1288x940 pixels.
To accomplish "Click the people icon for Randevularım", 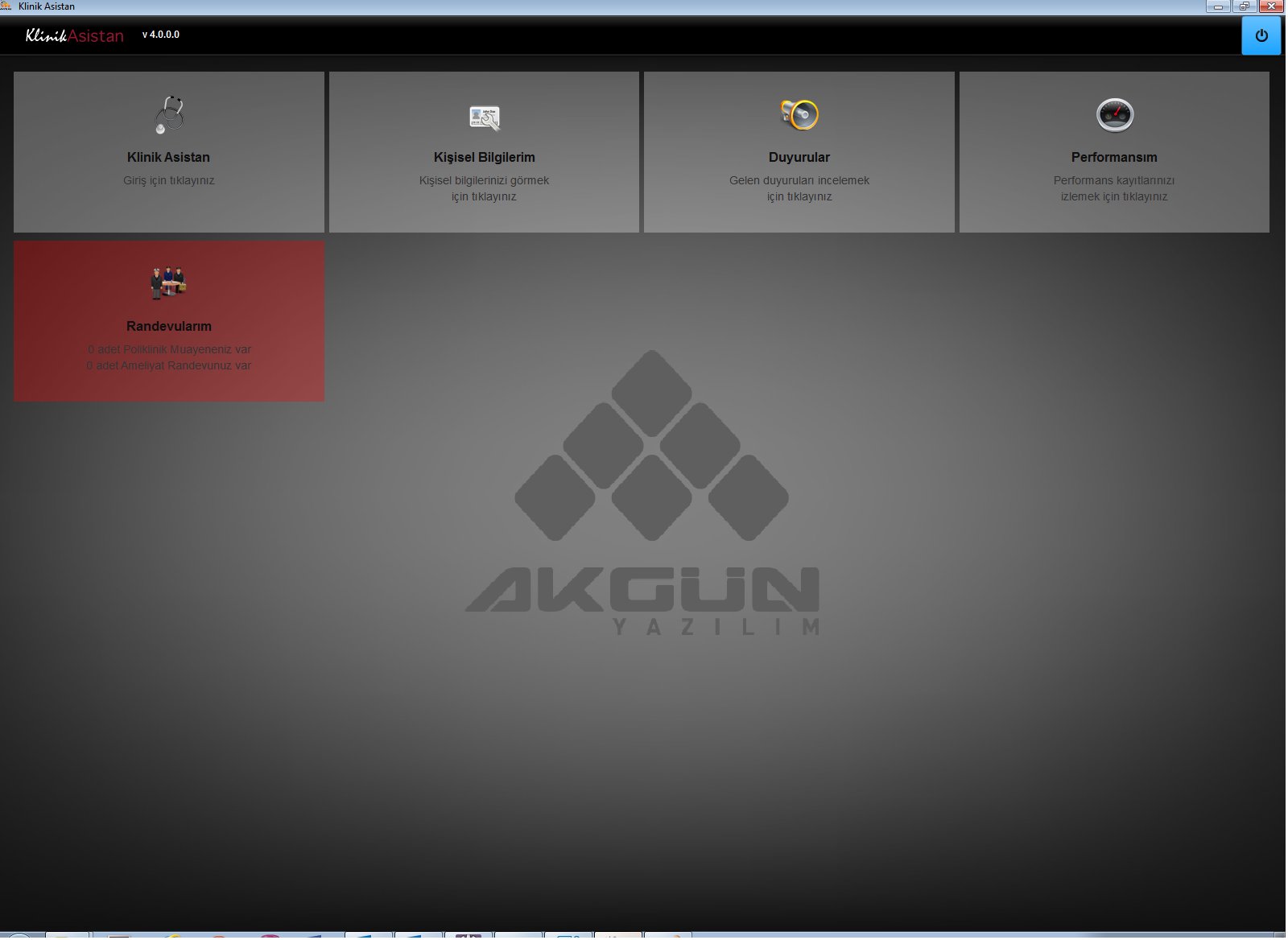I will coord(169,283).
